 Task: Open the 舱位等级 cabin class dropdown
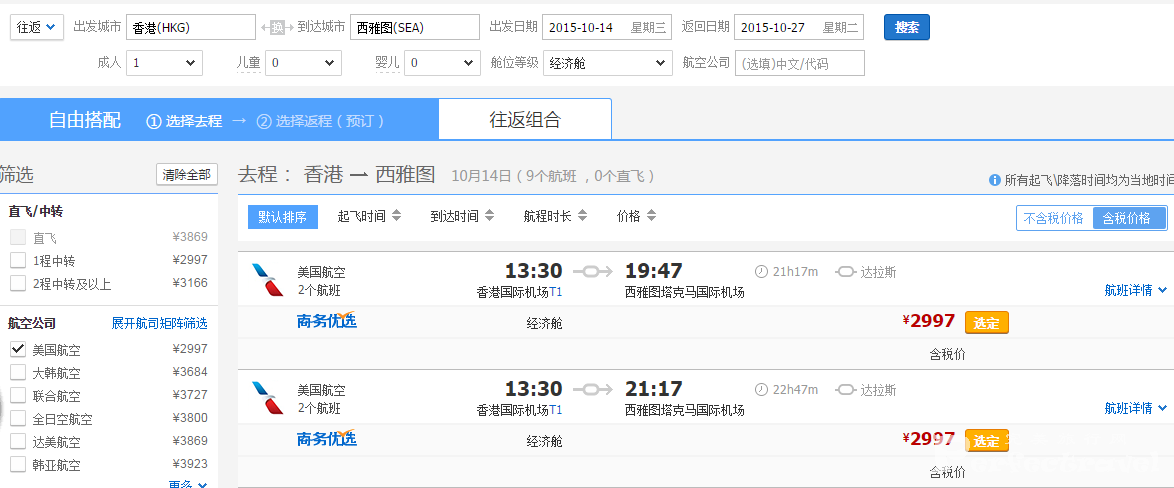607,63
